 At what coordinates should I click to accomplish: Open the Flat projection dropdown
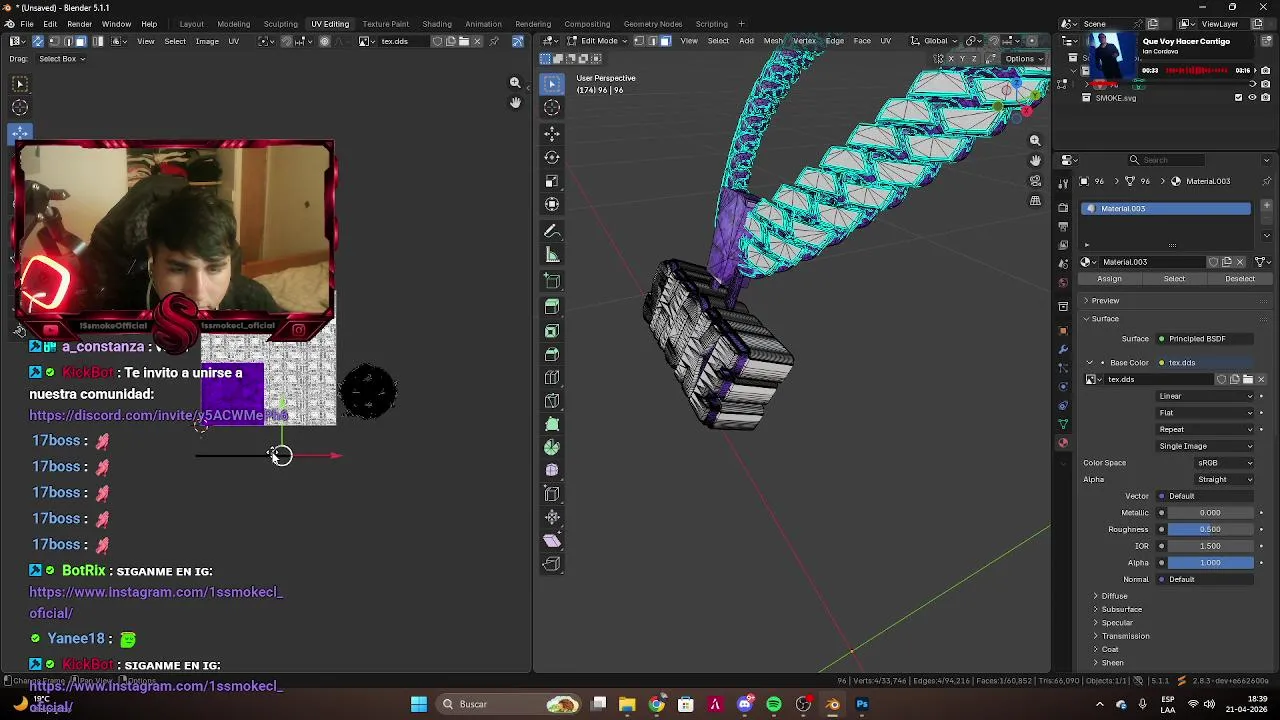pos(1205,413)
